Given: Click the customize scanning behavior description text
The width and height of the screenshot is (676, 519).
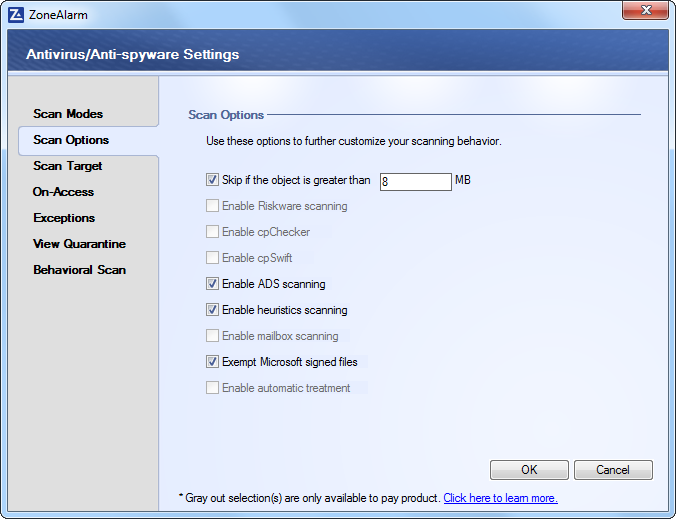Looking at the screenshot, I should click(354, 141).
